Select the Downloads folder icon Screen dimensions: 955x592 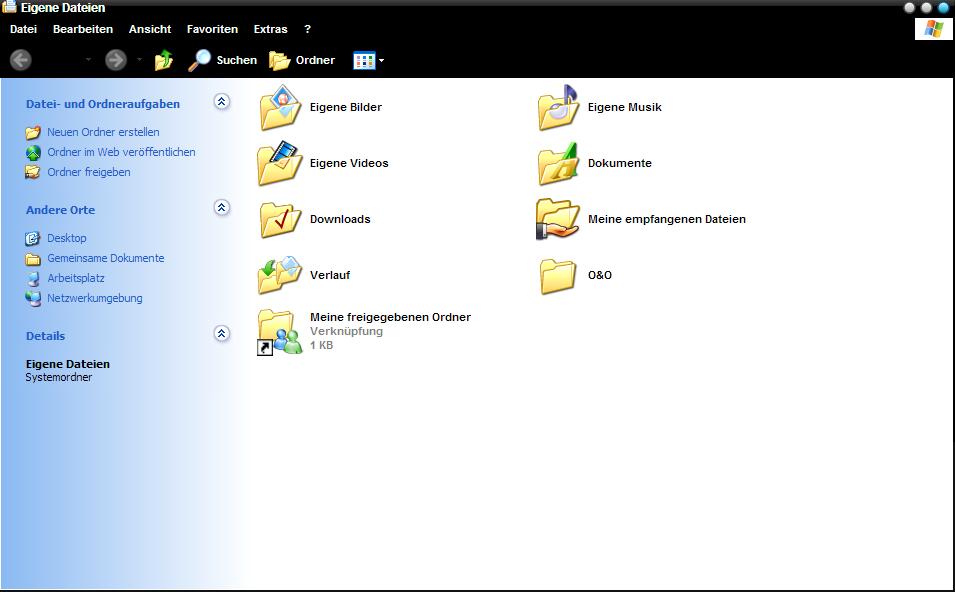(x=280, y=219)
